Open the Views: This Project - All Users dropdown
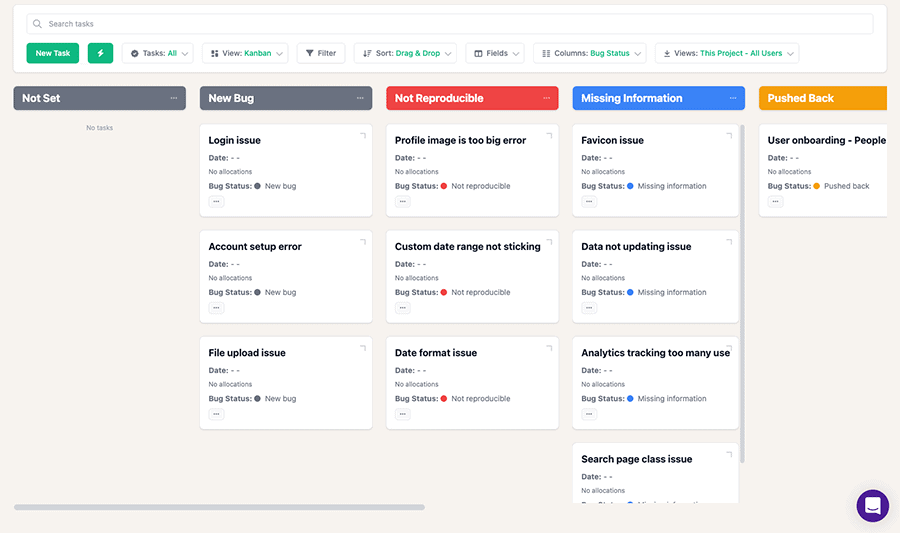 tap(726, 53)
